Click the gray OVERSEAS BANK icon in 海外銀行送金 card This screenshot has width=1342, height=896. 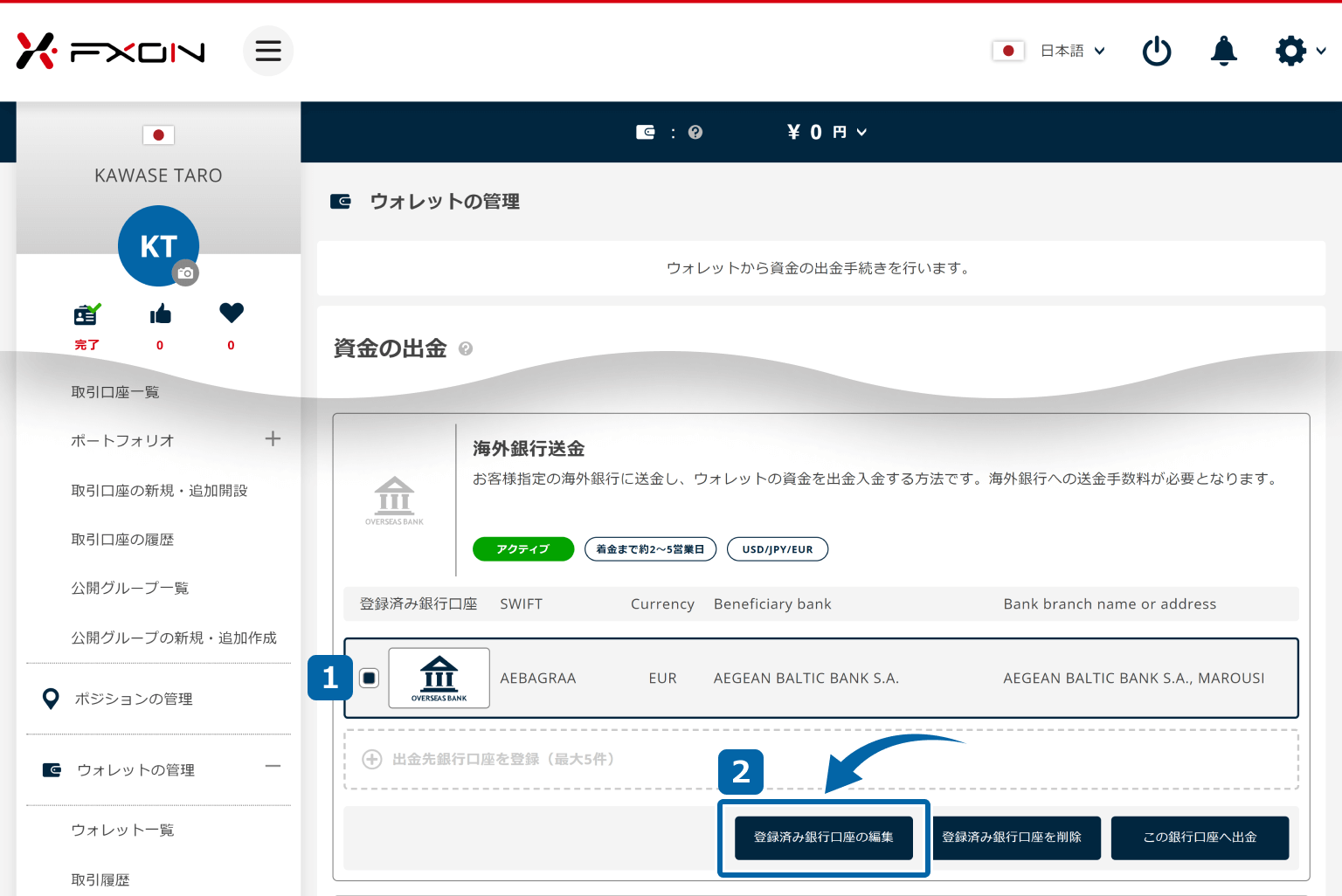pyautogui.click(x=394, y=500)
